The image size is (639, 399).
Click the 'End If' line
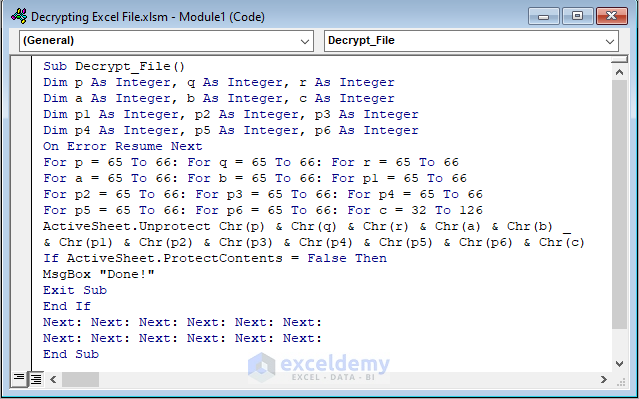coord(67,306)
